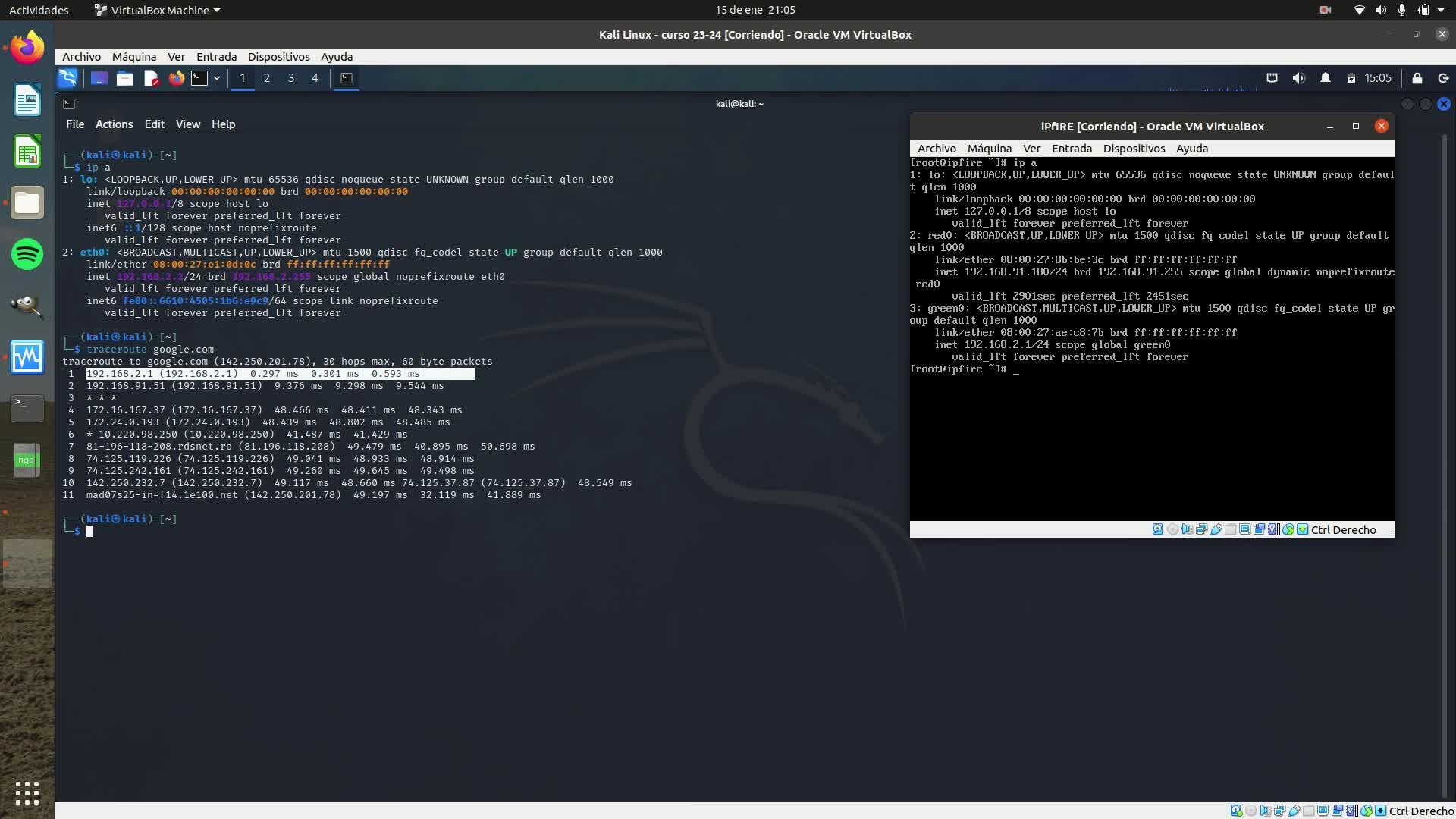Image resolution: width=1456 pixels, height=819 pixels.
Task: Expand Ubuntu system status menu arrow
Action: pyautogui.click(x=1441, y=10)
